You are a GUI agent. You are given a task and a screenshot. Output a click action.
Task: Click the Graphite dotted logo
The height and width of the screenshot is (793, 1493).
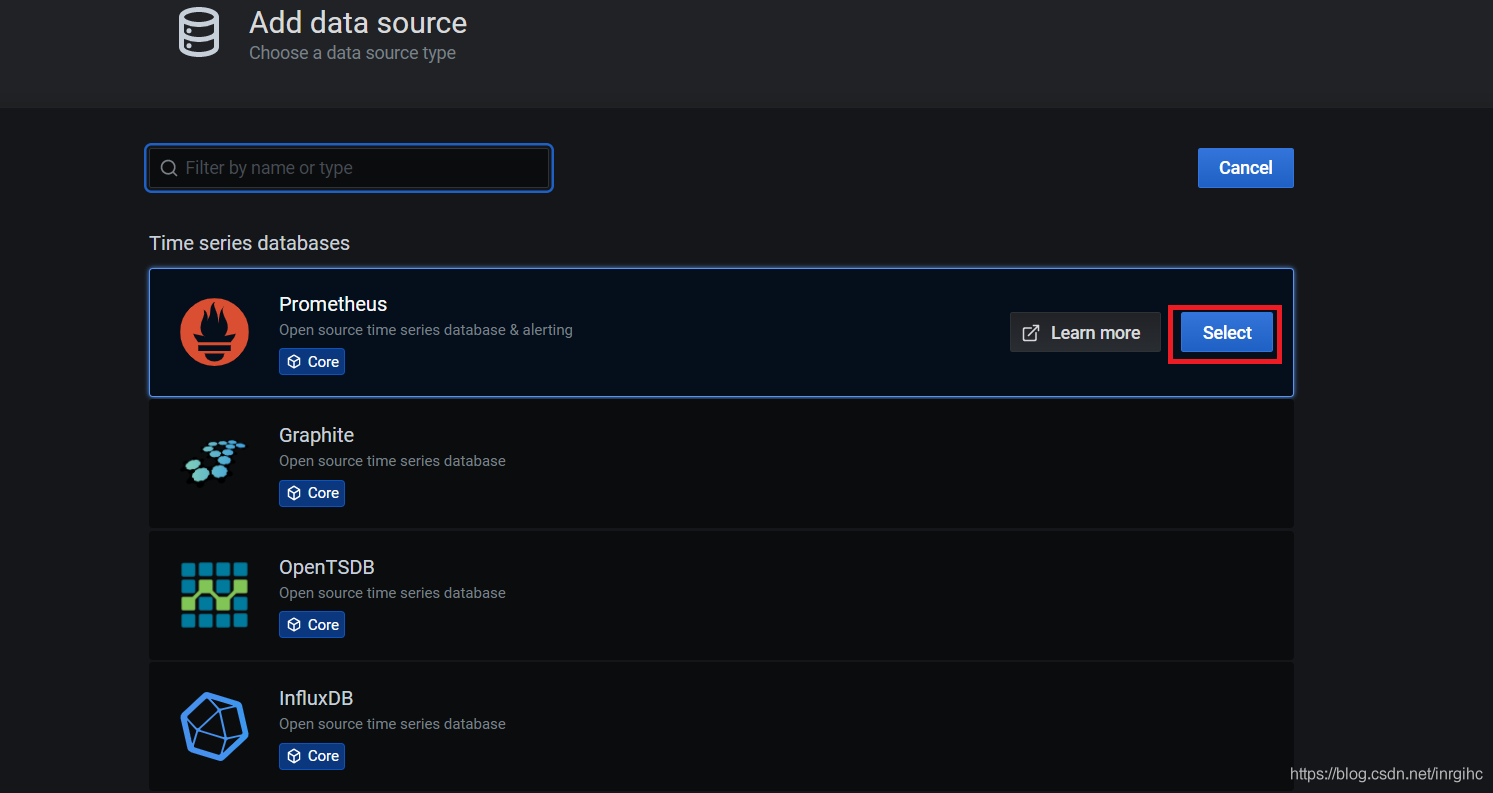click(214, 461)
